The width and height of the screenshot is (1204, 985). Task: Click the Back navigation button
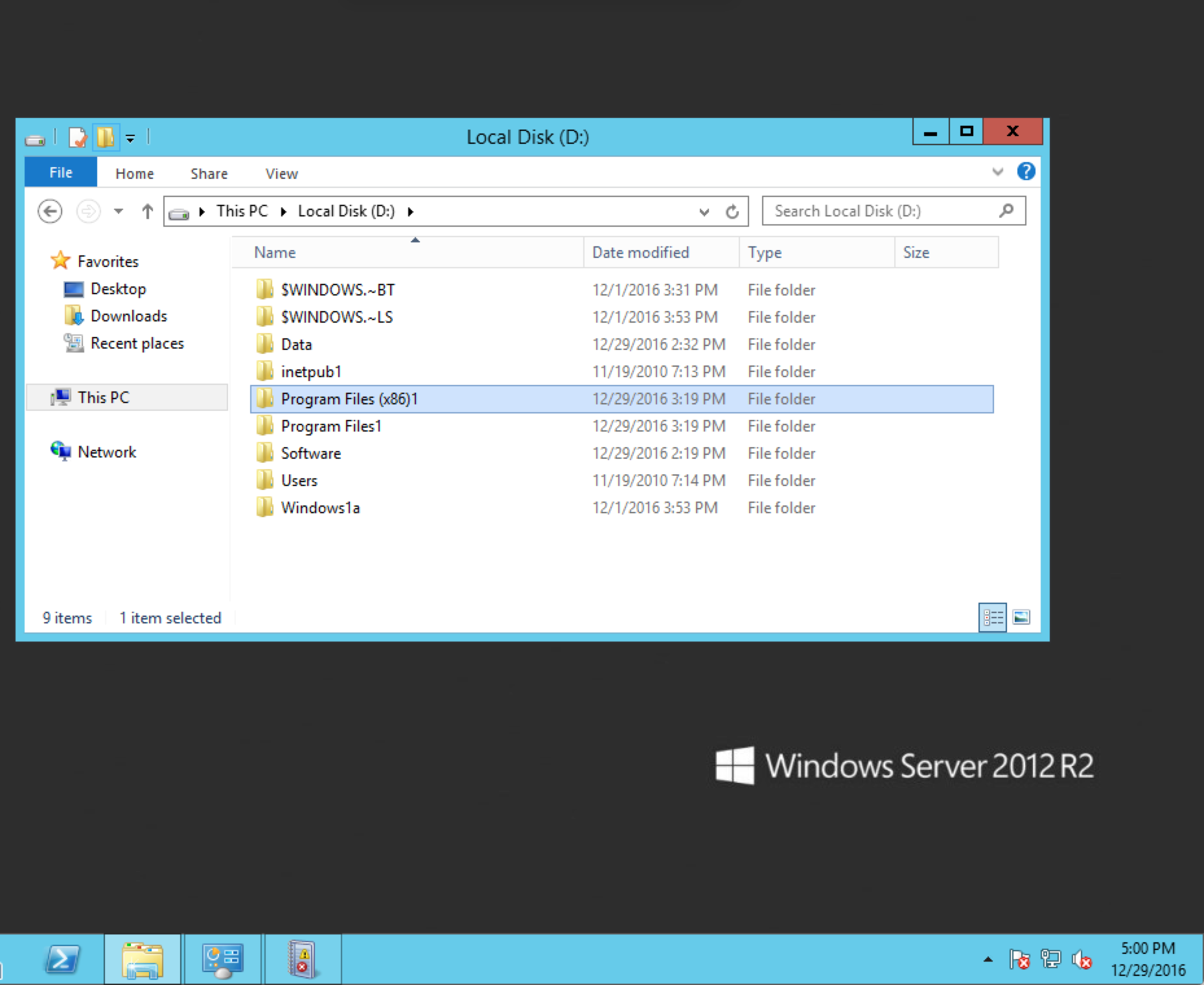(50, 211)
